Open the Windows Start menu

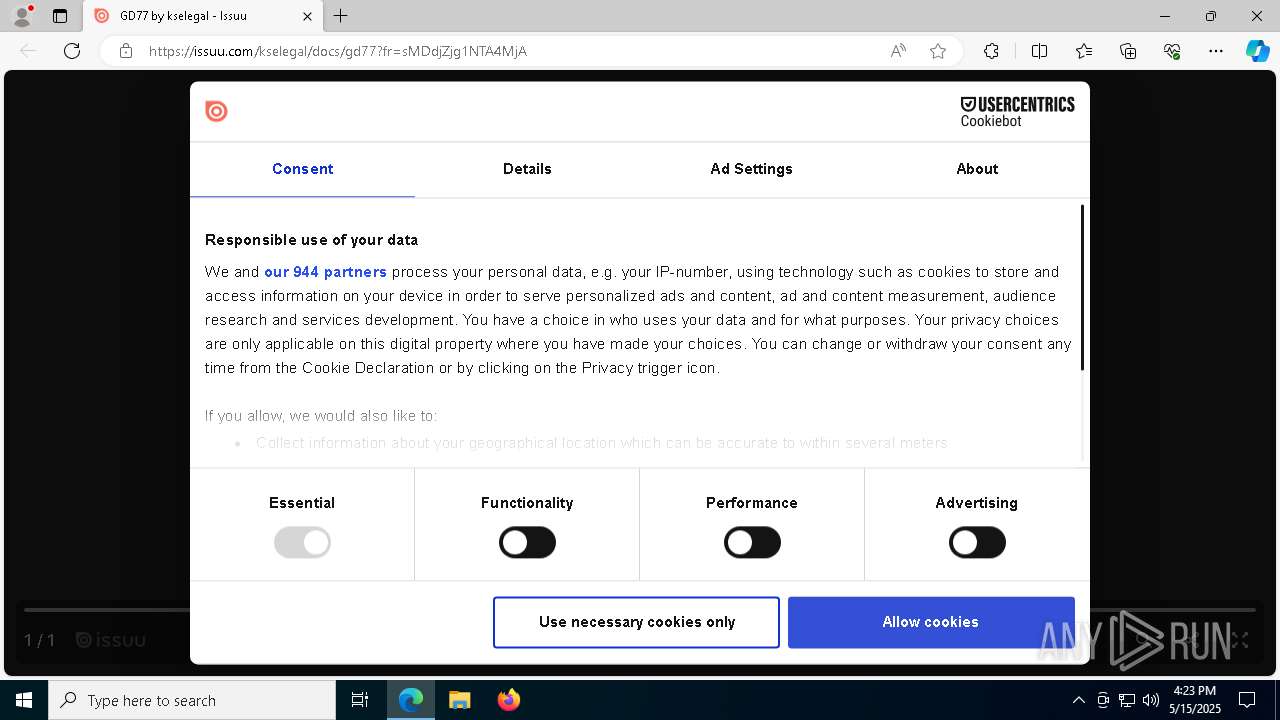coord(24,700)
